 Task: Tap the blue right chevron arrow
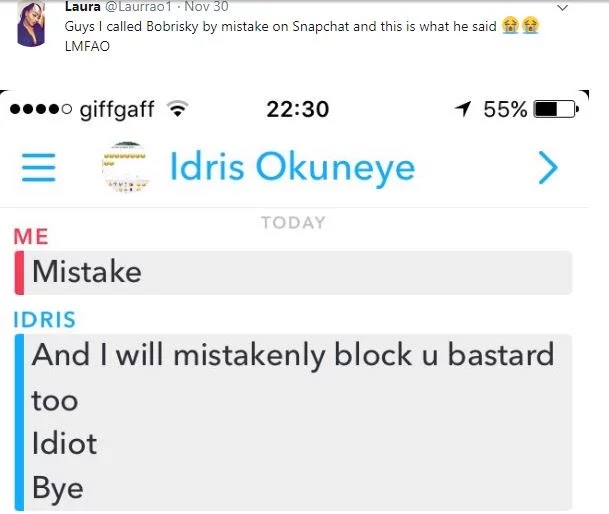click(x=548, y=167)
